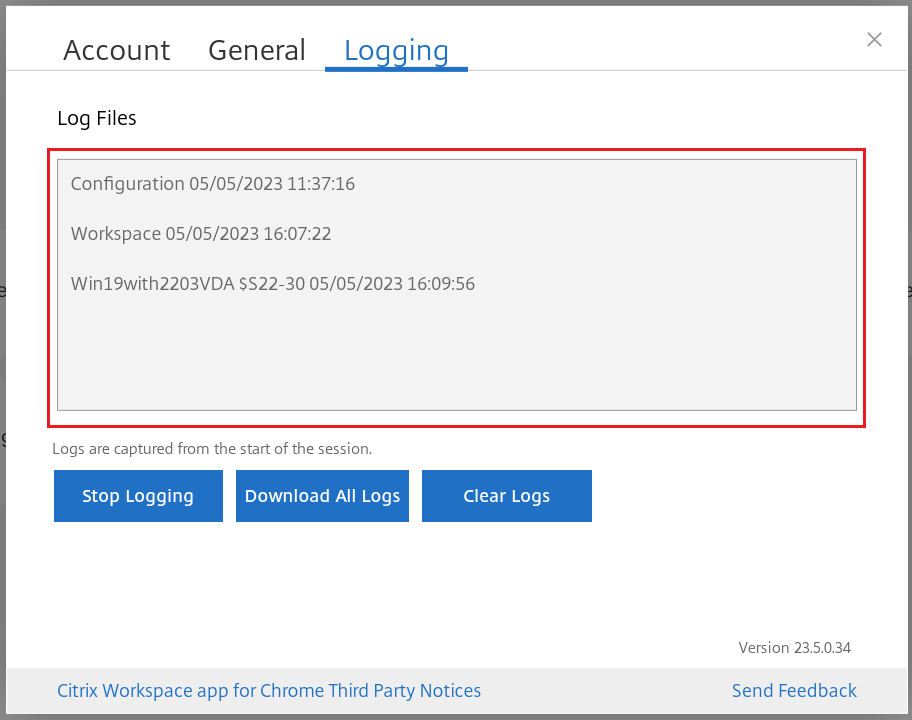Click the 11:37:16 timestamp in the log list
Screen dimensions: 912x720
pyautogui.click(x=322, y=184)
